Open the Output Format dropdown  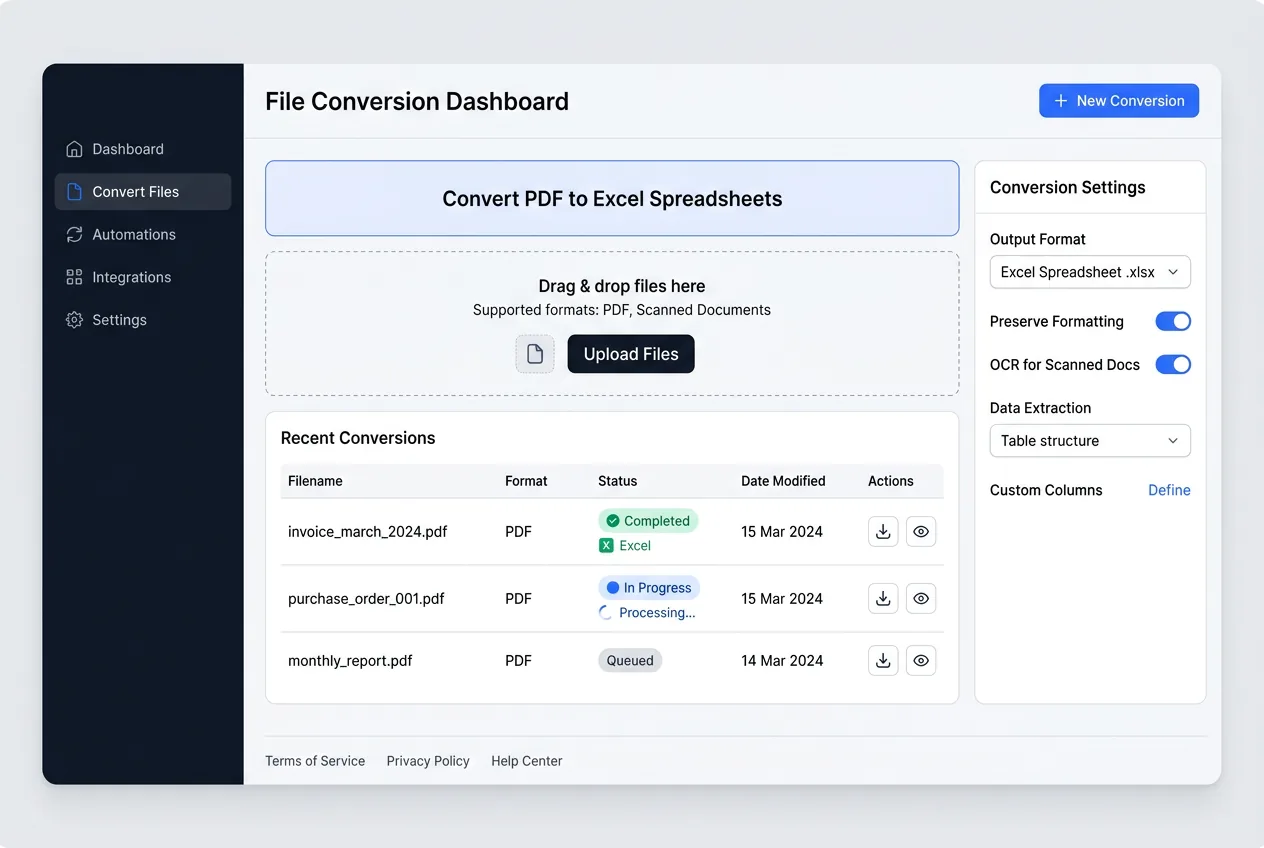1089,272
